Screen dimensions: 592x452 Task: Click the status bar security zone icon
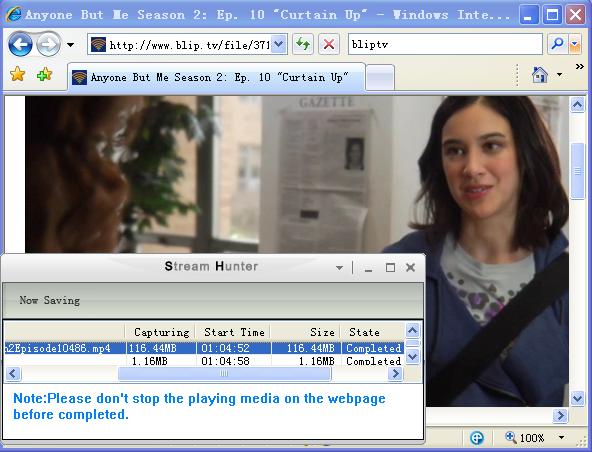477,438
